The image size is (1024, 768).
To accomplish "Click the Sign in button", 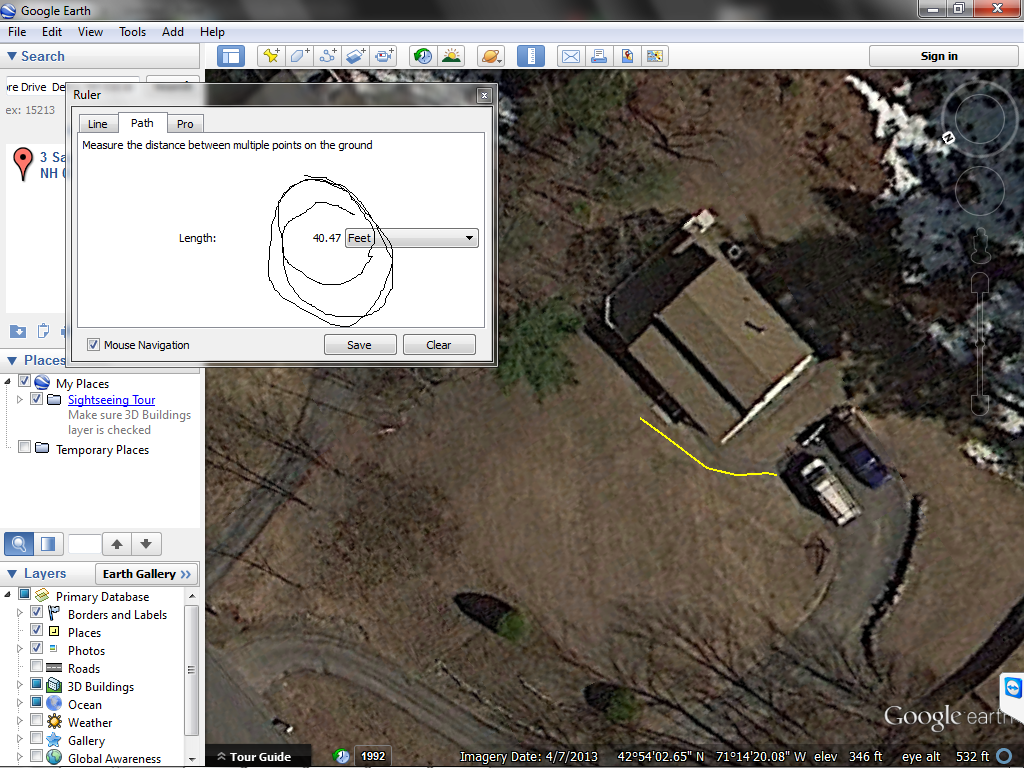I will tap(942, 56).
